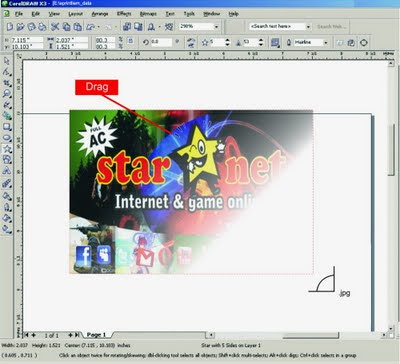Click the Import icon

tap(127, 26)
